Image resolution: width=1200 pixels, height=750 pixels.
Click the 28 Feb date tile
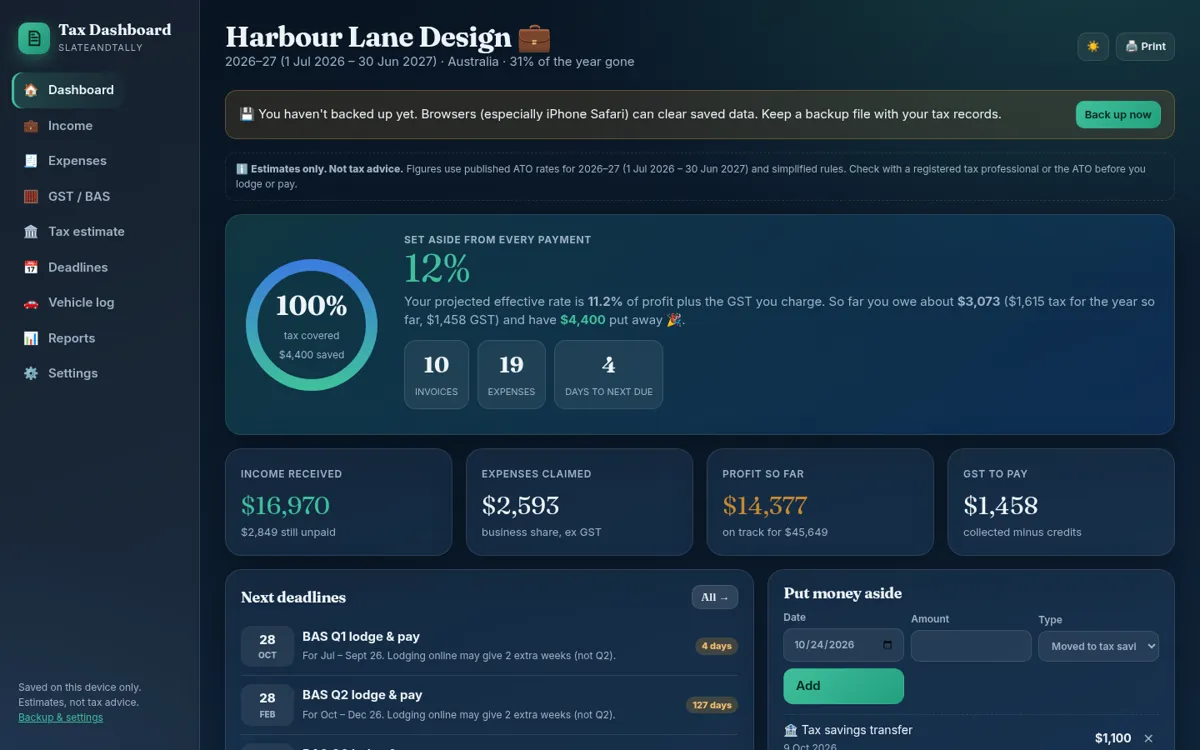[x=267, y=705]
